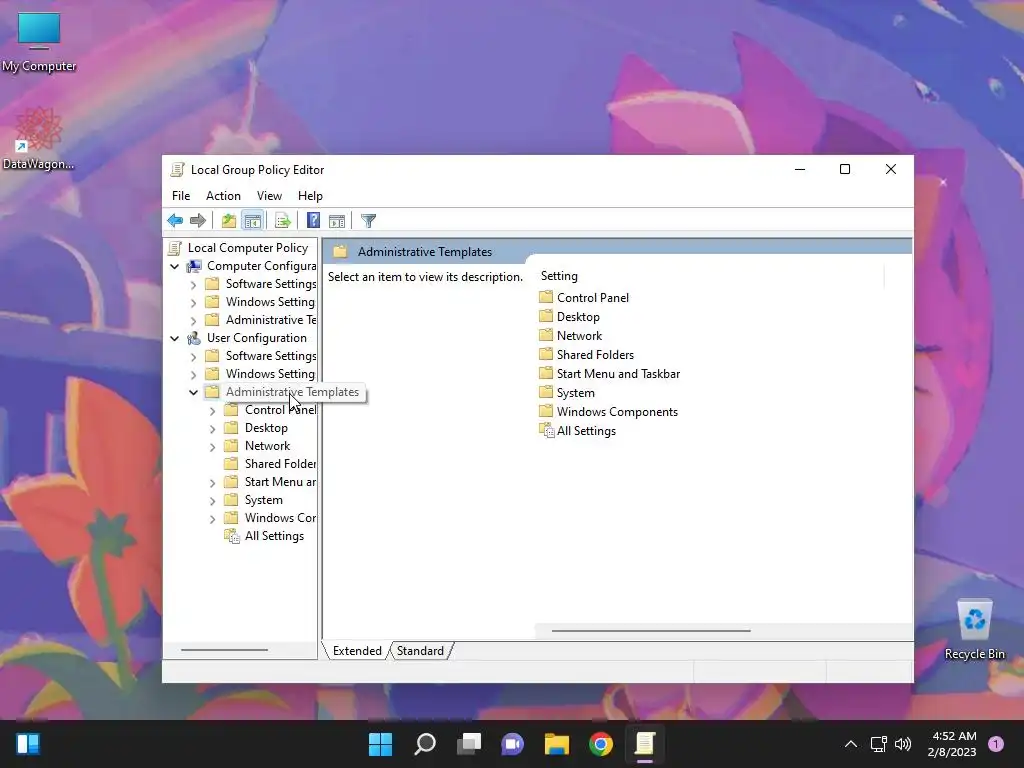
Task: Click the Filter funnel toolbar icon
Action: click(368, 221)
